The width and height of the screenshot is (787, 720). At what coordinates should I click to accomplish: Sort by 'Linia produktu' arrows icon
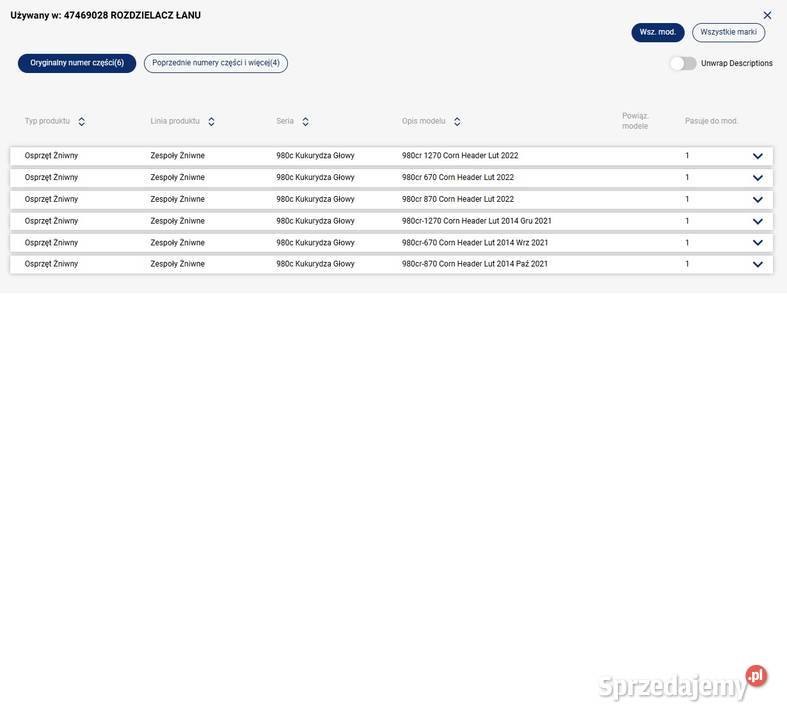211,121
